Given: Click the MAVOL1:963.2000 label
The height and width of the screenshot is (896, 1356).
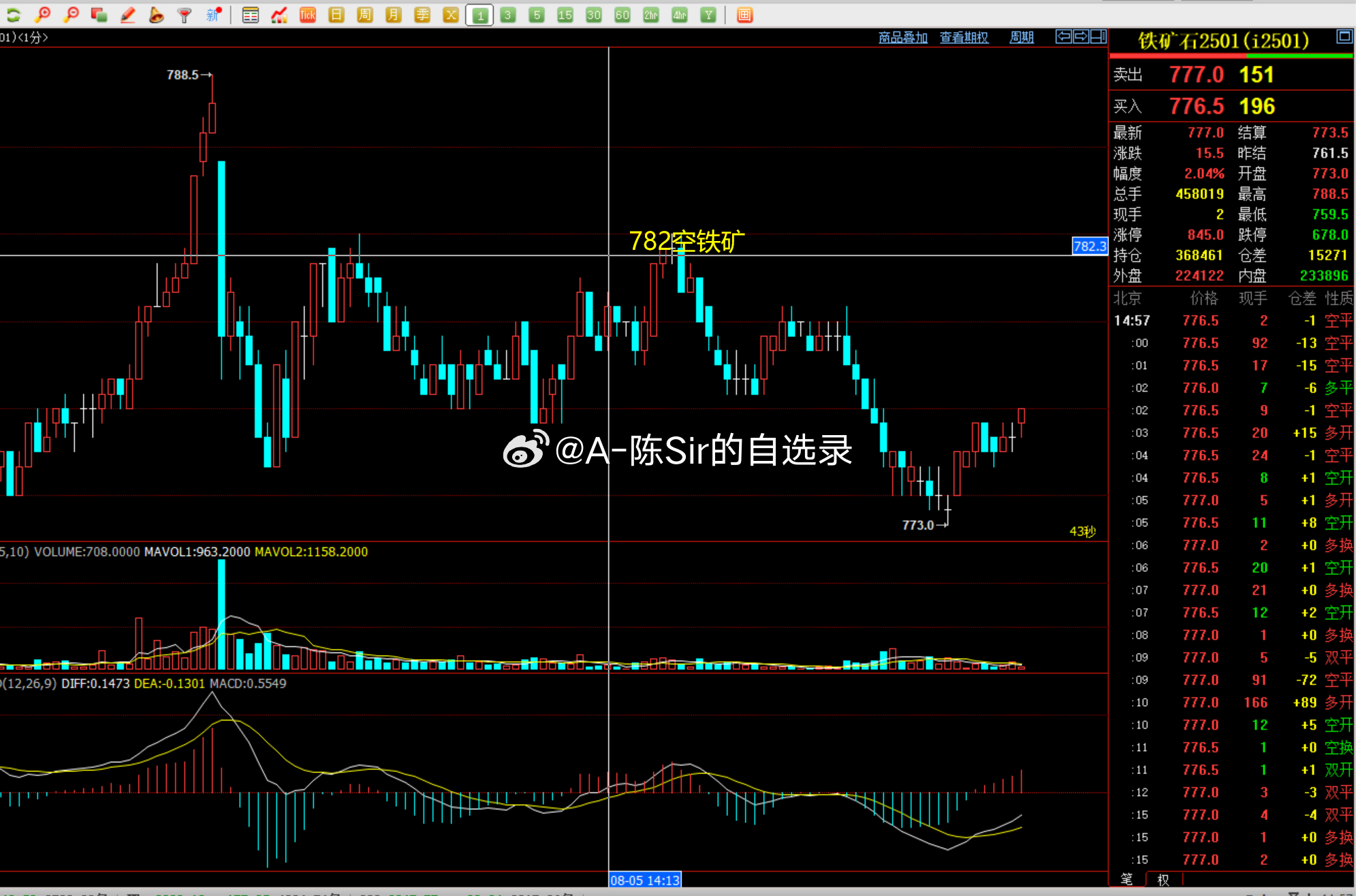Looking at the screenshot, I should (x=197, y=551).
